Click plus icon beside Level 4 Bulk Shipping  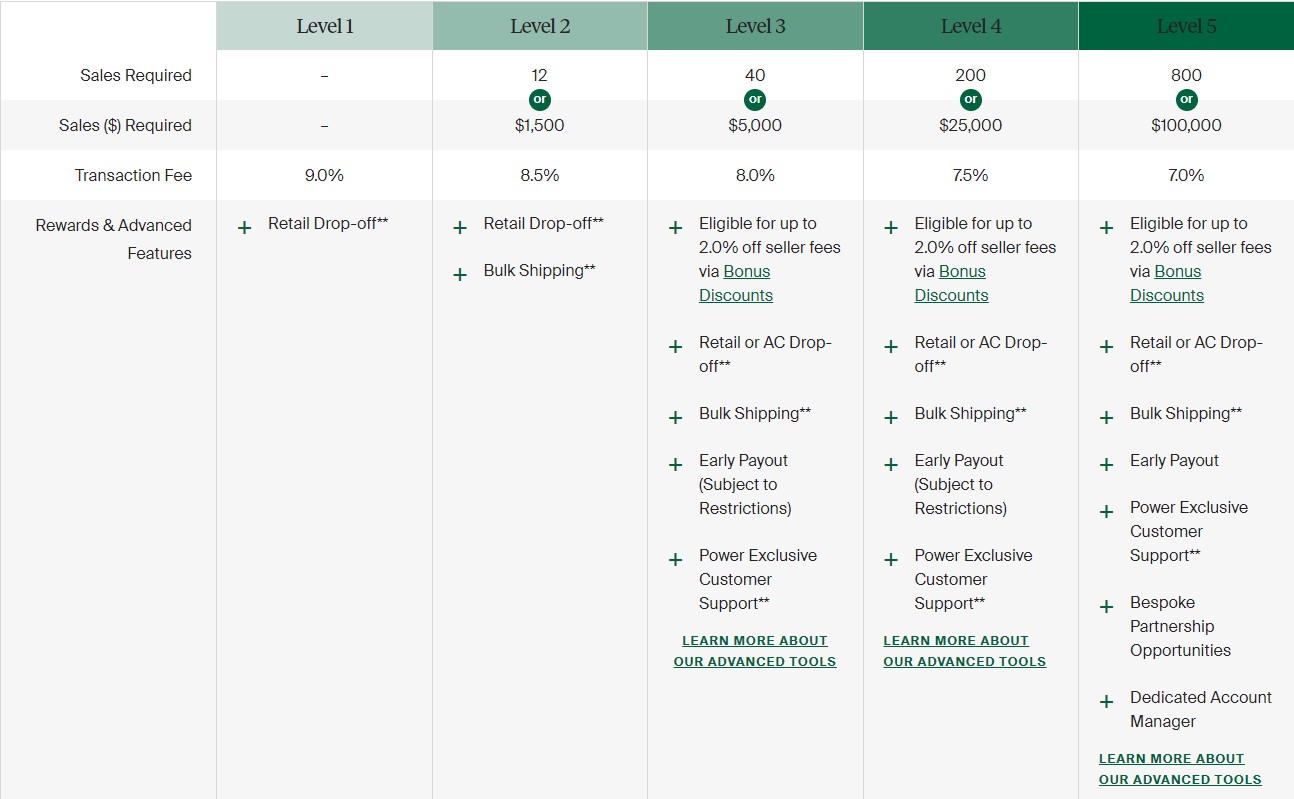tap(891, 418)
